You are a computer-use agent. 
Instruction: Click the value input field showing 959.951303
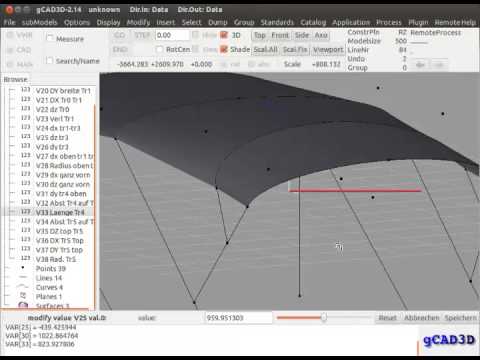238,318
